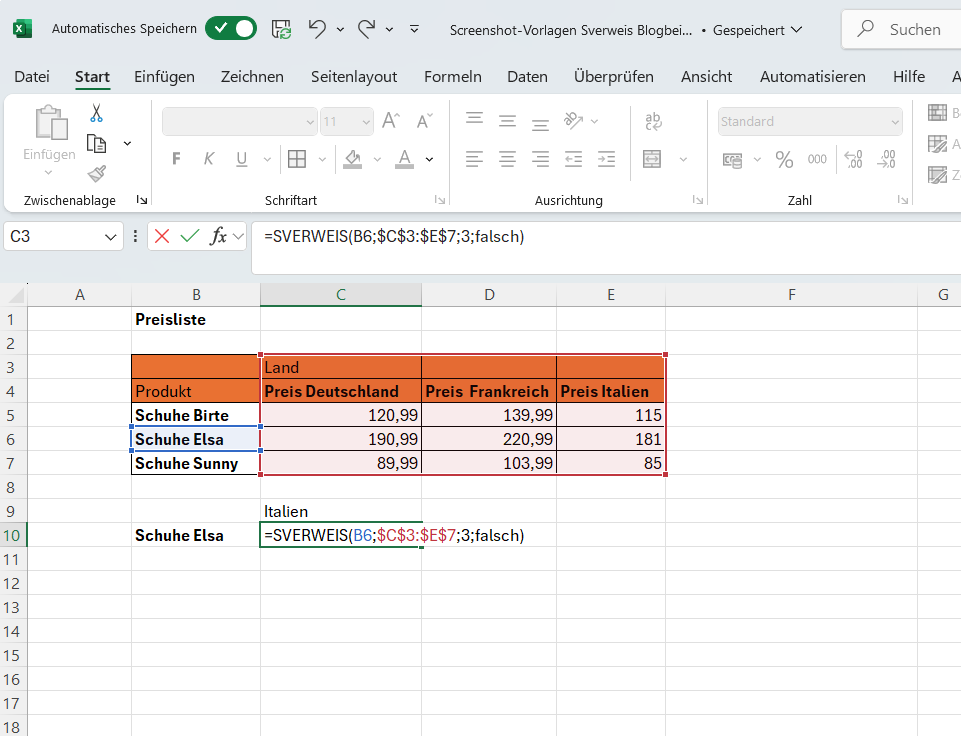Click the percent style icon
The image size is (961, 736).
(784, 159)
